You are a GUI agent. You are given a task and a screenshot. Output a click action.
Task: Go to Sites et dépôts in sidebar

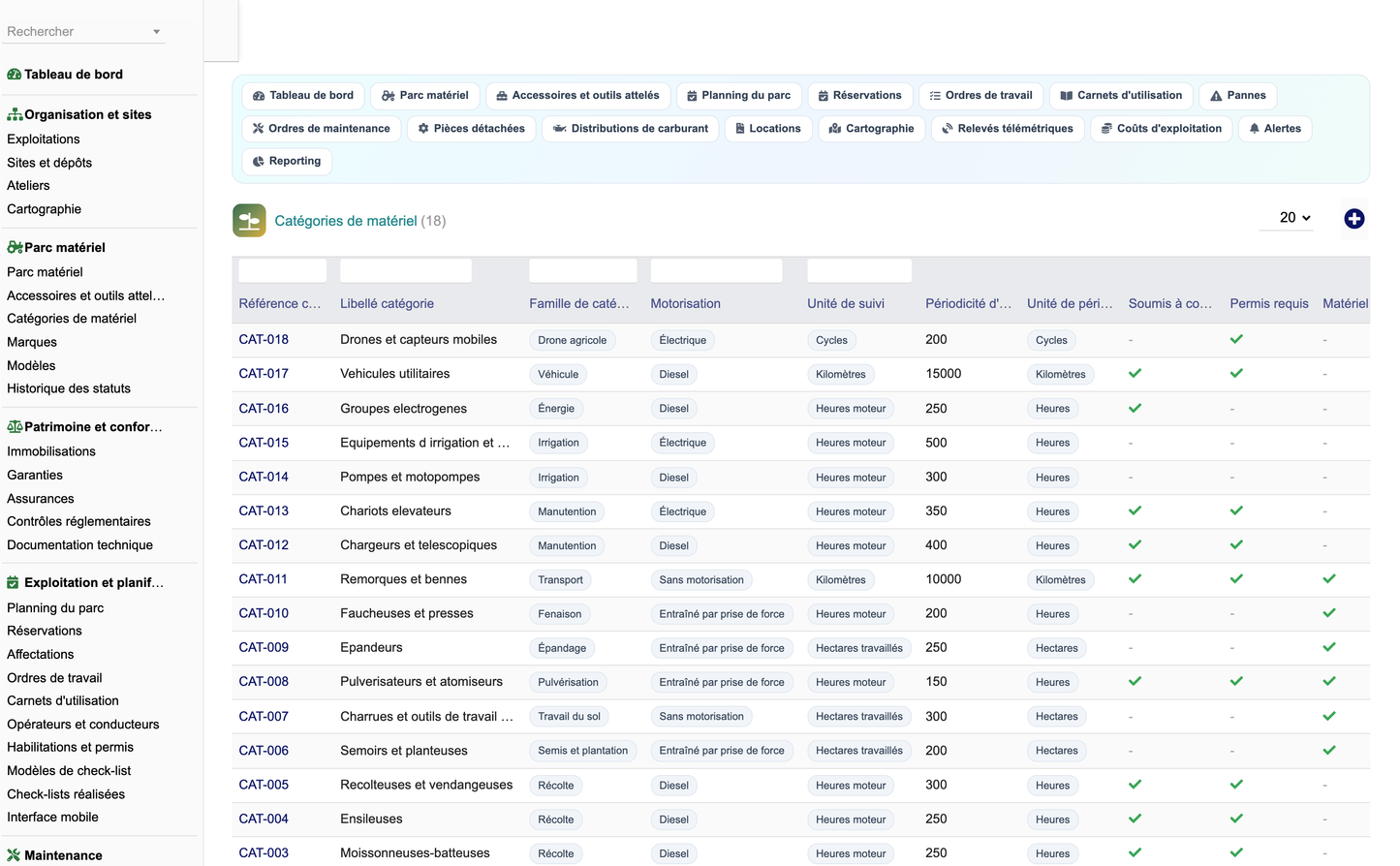(x=49, y=163)
